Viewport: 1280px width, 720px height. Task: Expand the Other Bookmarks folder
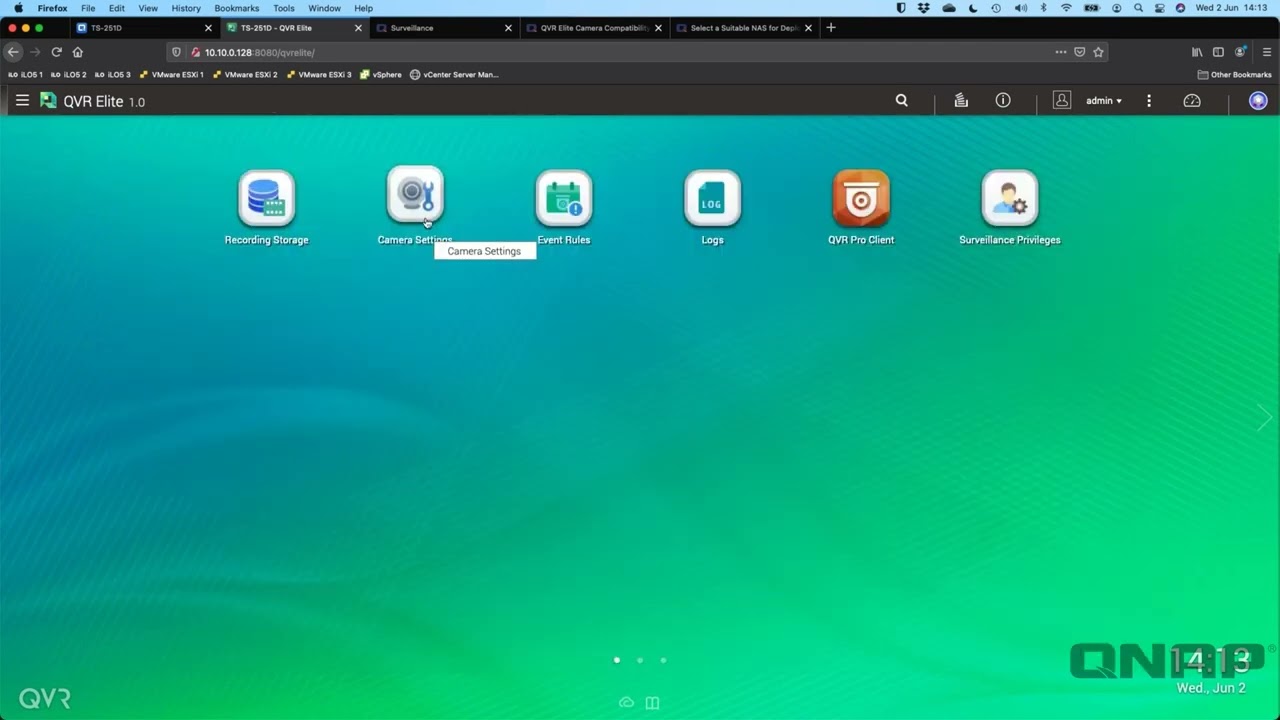(1234, 75)
